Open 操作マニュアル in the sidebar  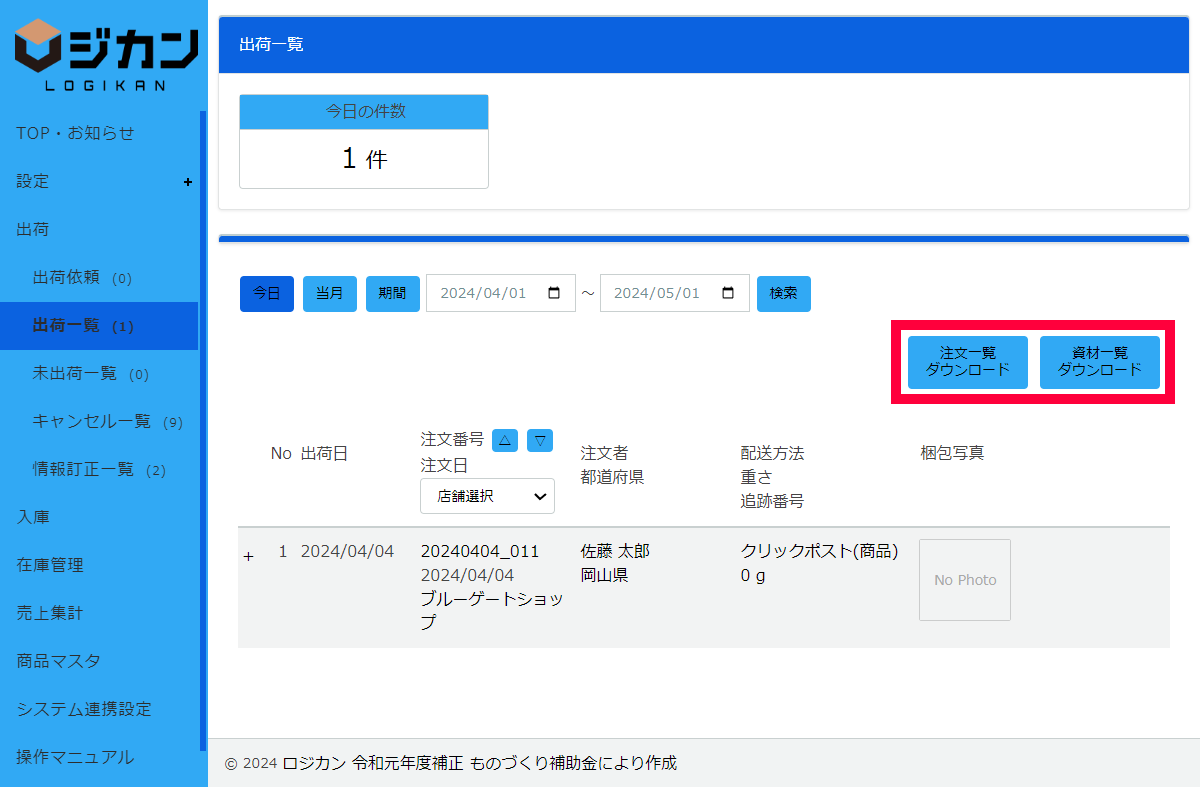pos(75,757)
